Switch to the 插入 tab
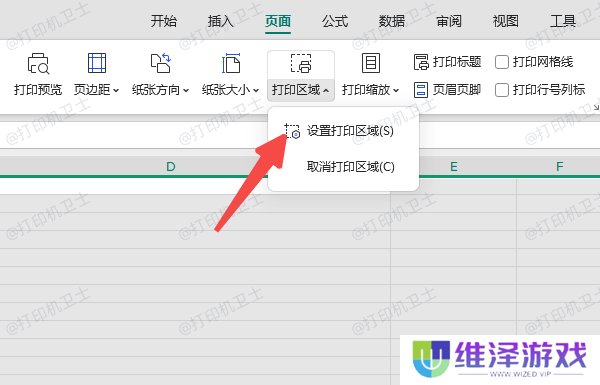This screenshot has height=385, width=600. [x=221, y=21]
